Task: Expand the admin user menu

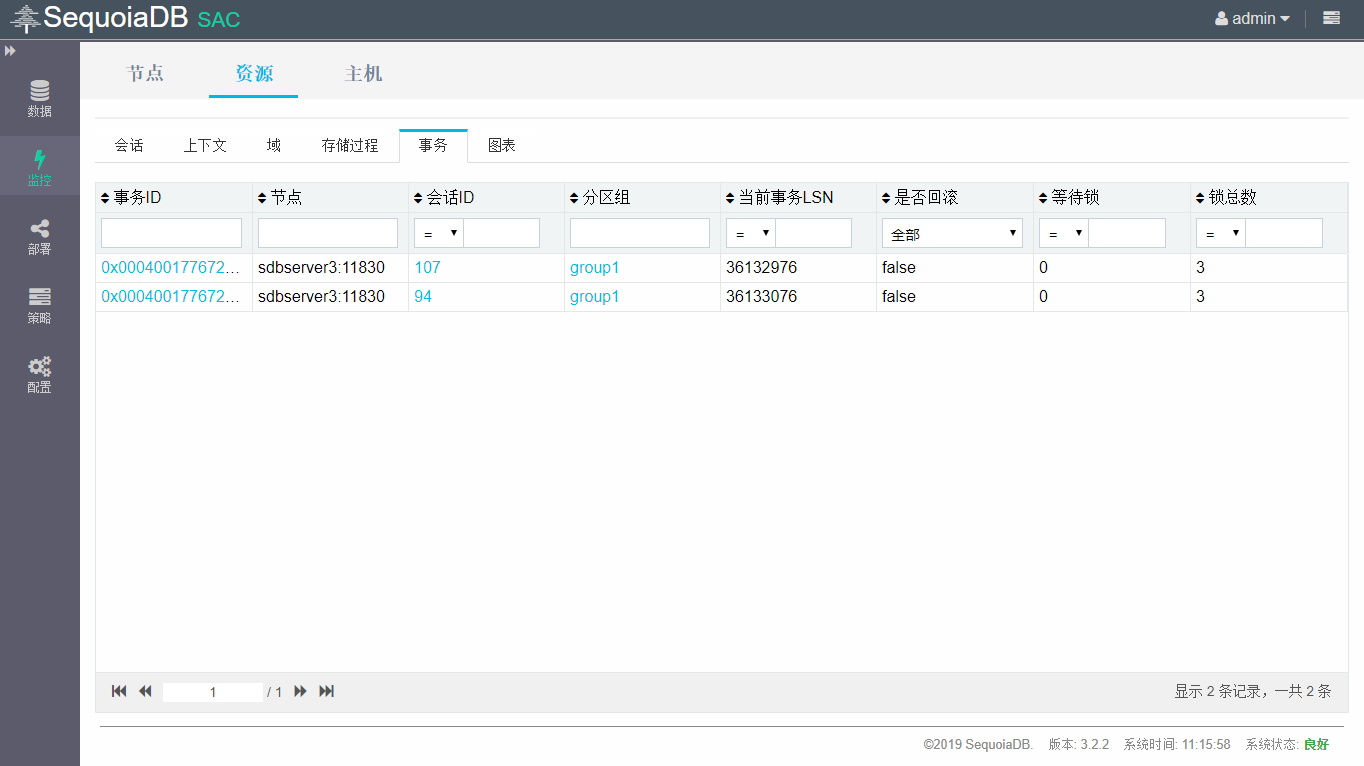Action: (x=1252, y=18)
